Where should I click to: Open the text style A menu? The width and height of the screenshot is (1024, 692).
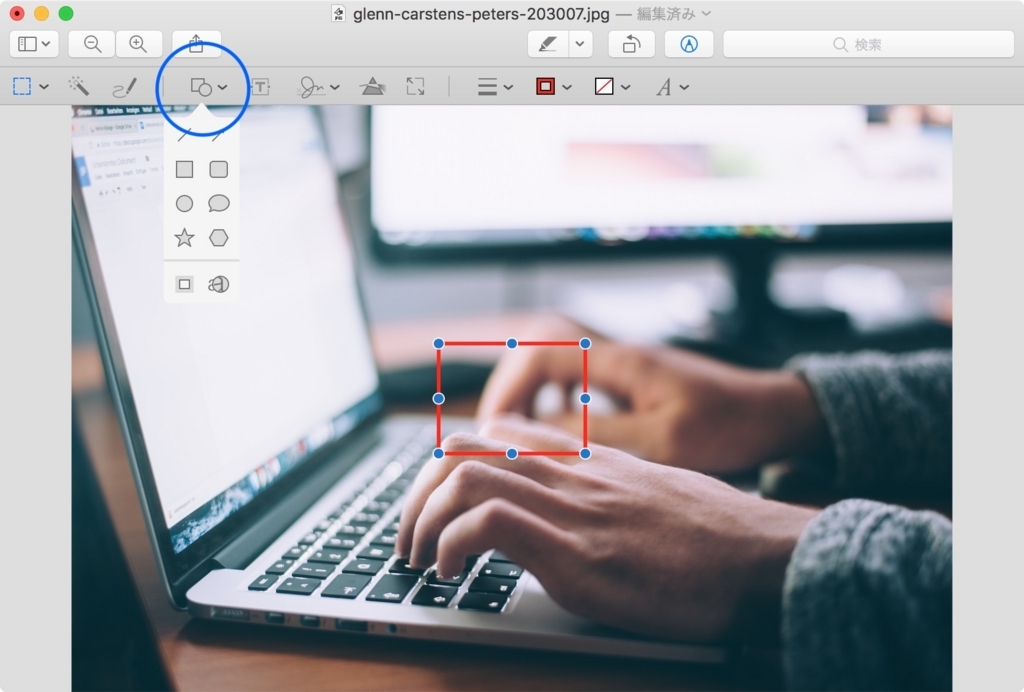(x=672, y=87)
